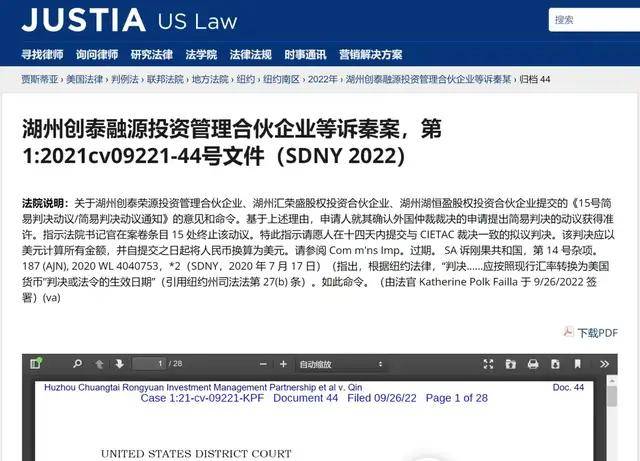Open the PDF viewer more tools chevron
Image resolution: width=640 pixels, height=461 pixels.
coord(604,364)
